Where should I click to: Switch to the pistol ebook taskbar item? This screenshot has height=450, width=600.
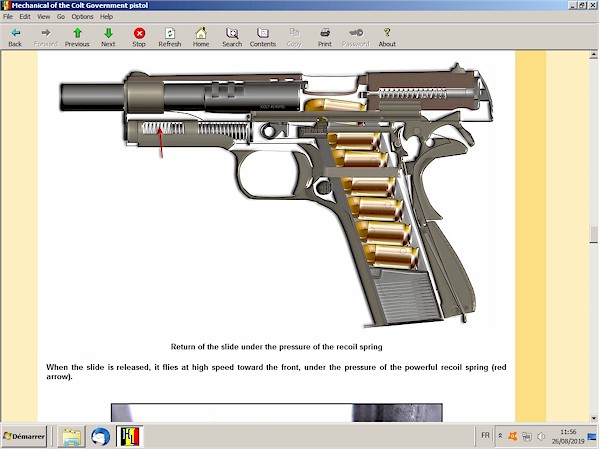click(130, 437)
